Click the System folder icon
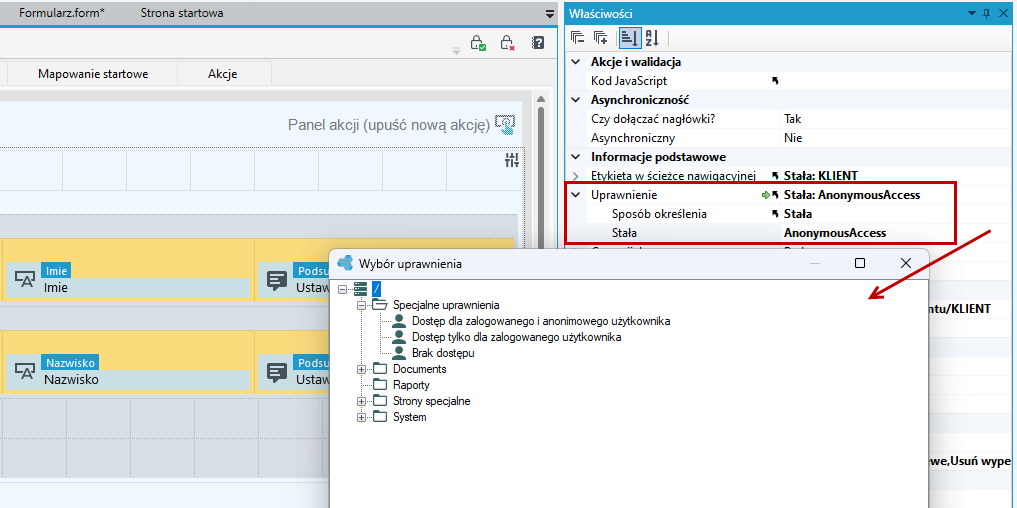The image size is (1017, 508). (x=380, y=417)
